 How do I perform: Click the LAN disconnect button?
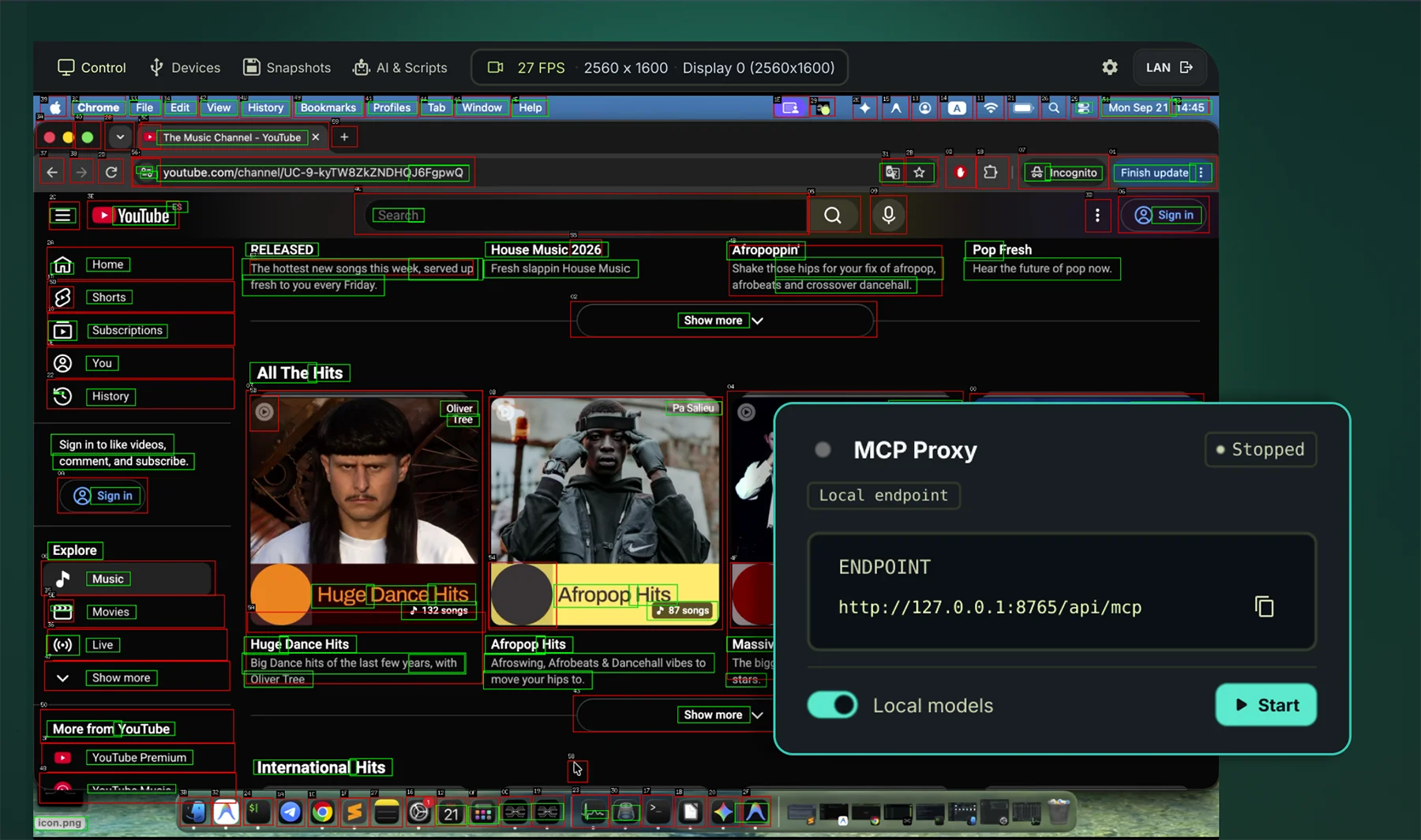pyautogui.click(x=1169, y=67)
